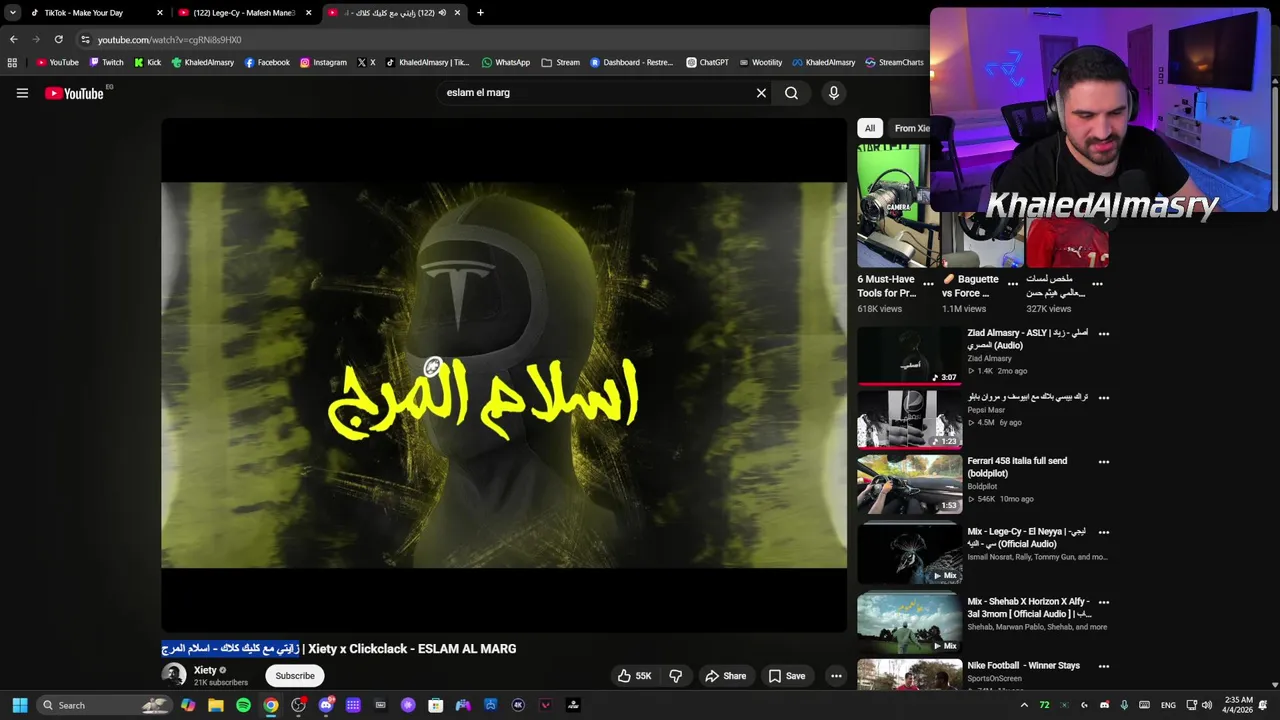Screen dimensions: 1280x720
Task: Dislike the video with the thumbs-down button
Action: click(675, 676)
